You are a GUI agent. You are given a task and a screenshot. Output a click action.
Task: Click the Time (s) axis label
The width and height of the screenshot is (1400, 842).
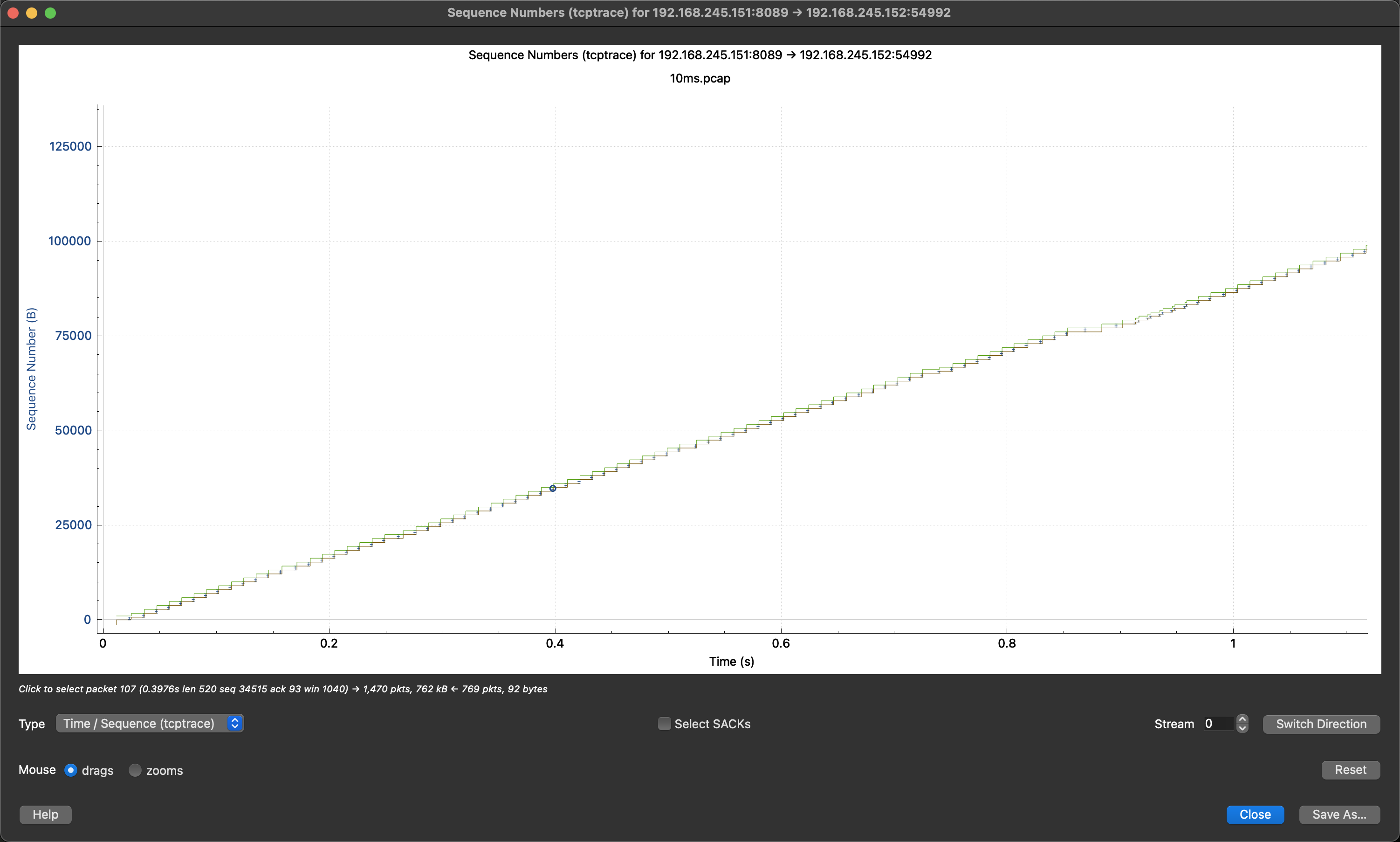click(x=731, y=661)
